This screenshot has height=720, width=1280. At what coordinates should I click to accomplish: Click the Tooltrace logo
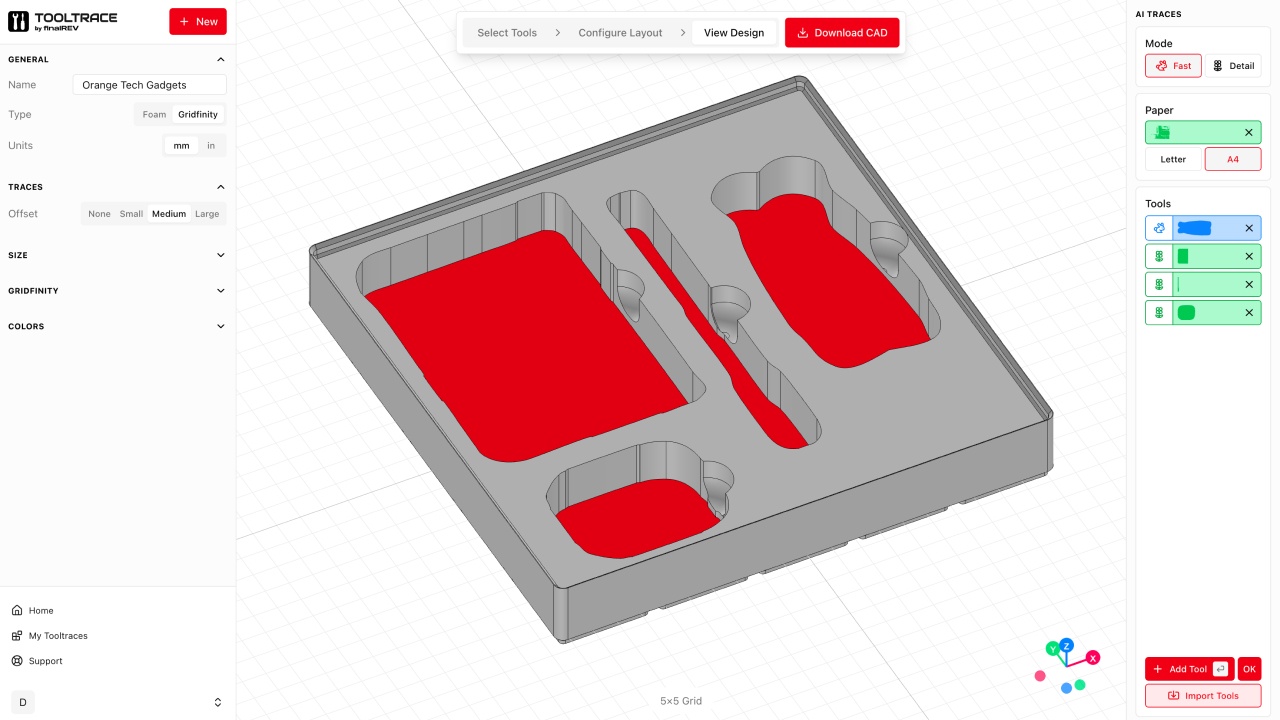[62, 22]
